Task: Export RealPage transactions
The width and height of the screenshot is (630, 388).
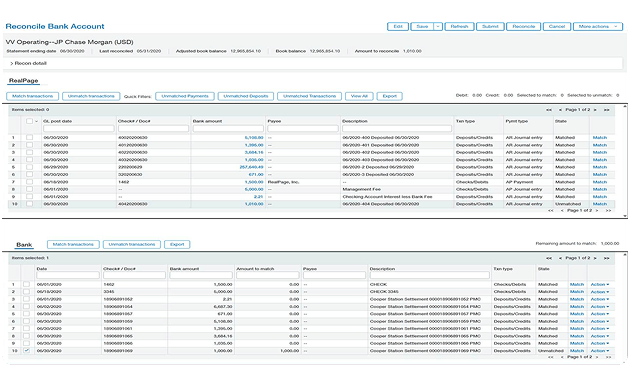Action: tap(389, 96)
